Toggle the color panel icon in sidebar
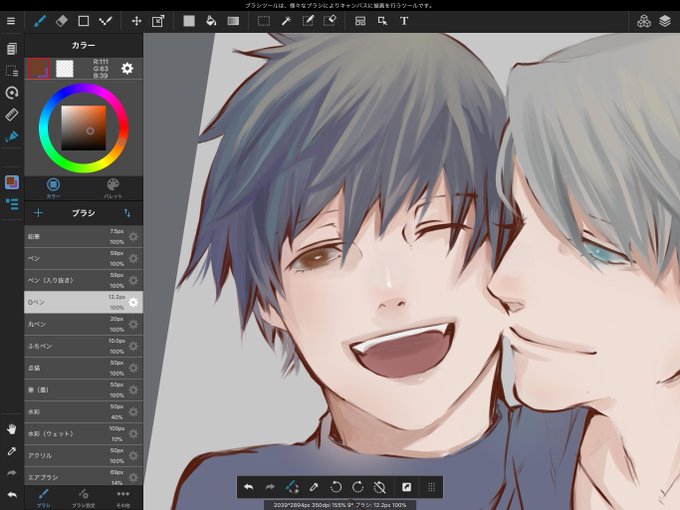 coord(12,182)
